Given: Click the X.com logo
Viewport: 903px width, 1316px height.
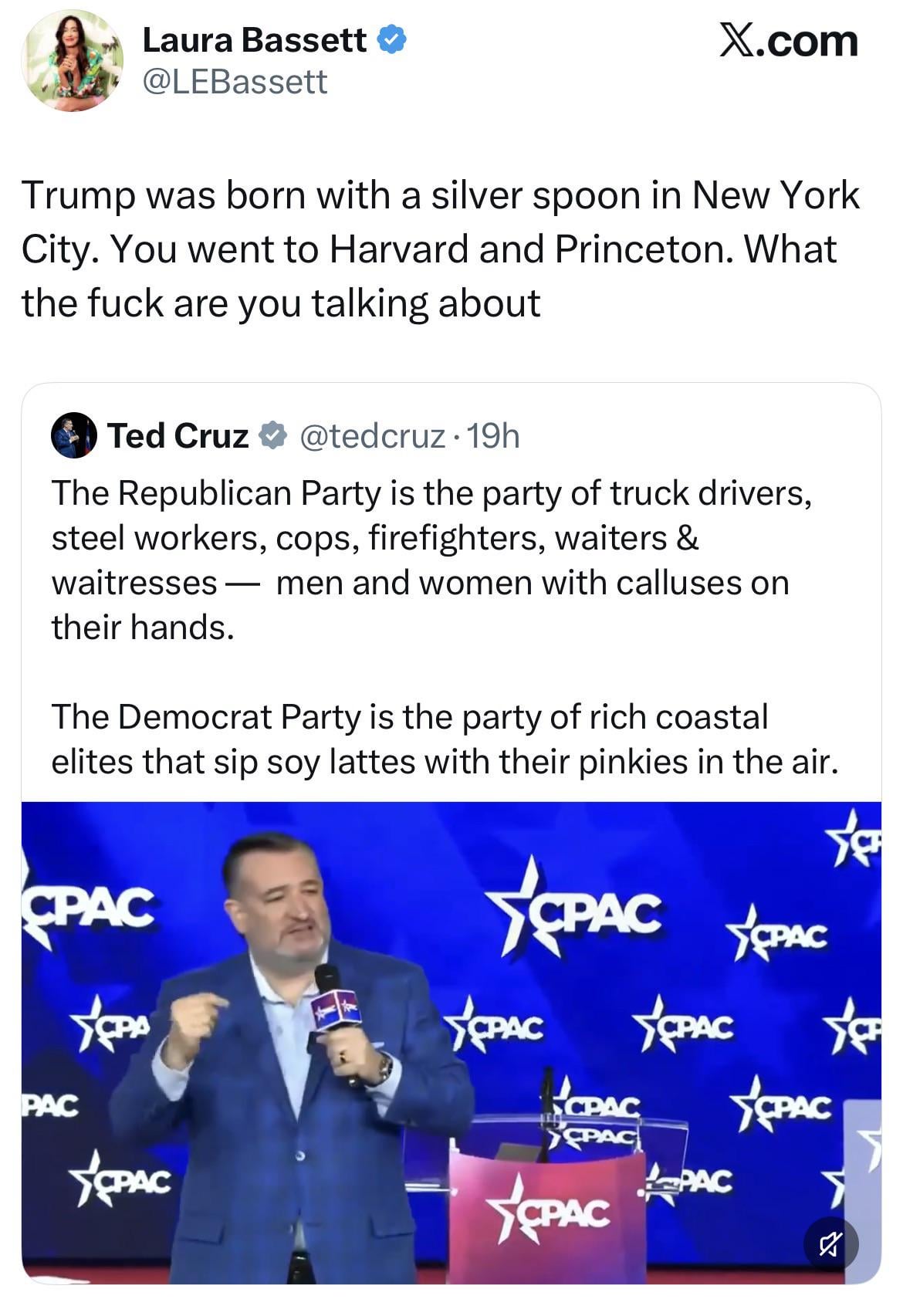Looking at the screenshot, I should pos(788,41).
